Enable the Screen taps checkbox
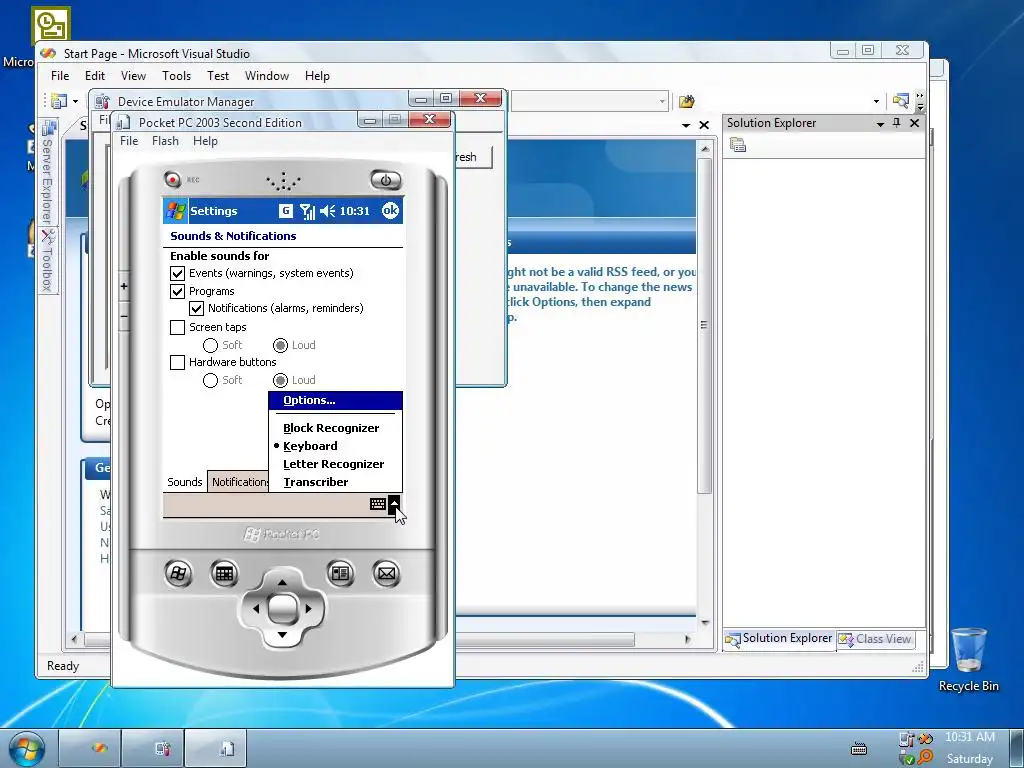This screenshot has height=768, width=1024. click(x=177, y=327)
